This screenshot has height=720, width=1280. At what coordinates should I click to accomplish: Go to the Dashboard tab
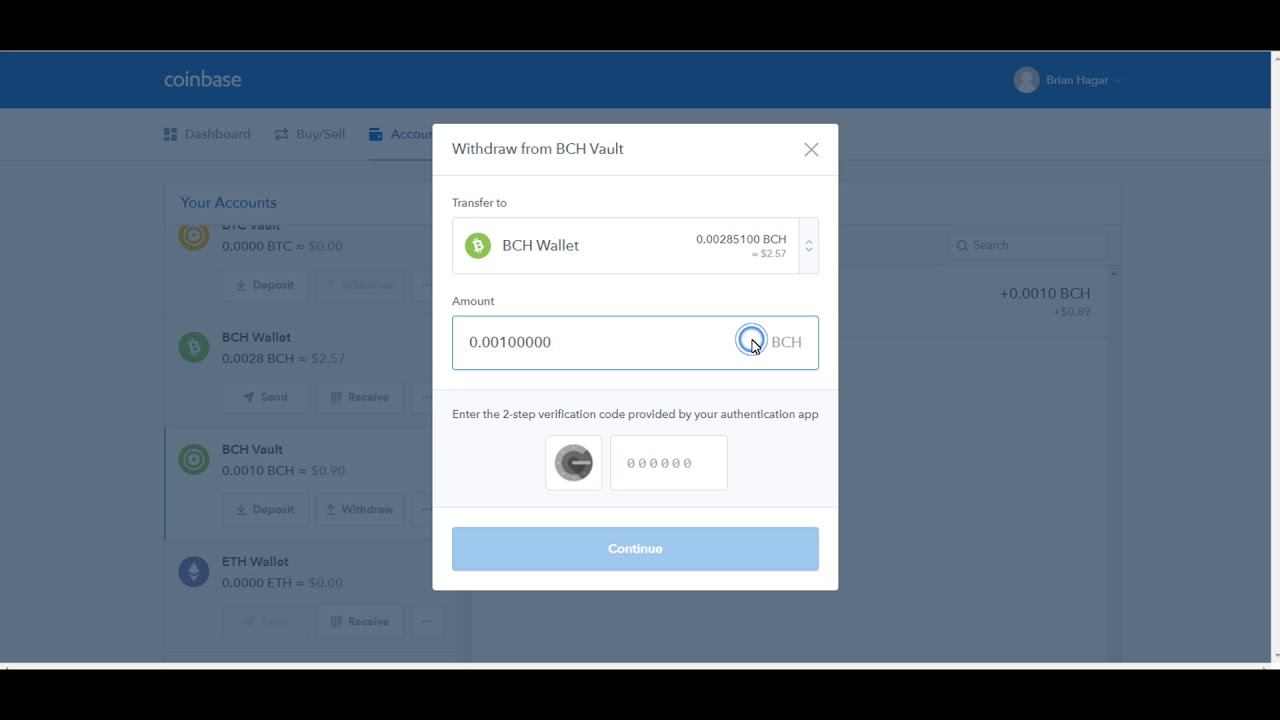pos(207,134)
